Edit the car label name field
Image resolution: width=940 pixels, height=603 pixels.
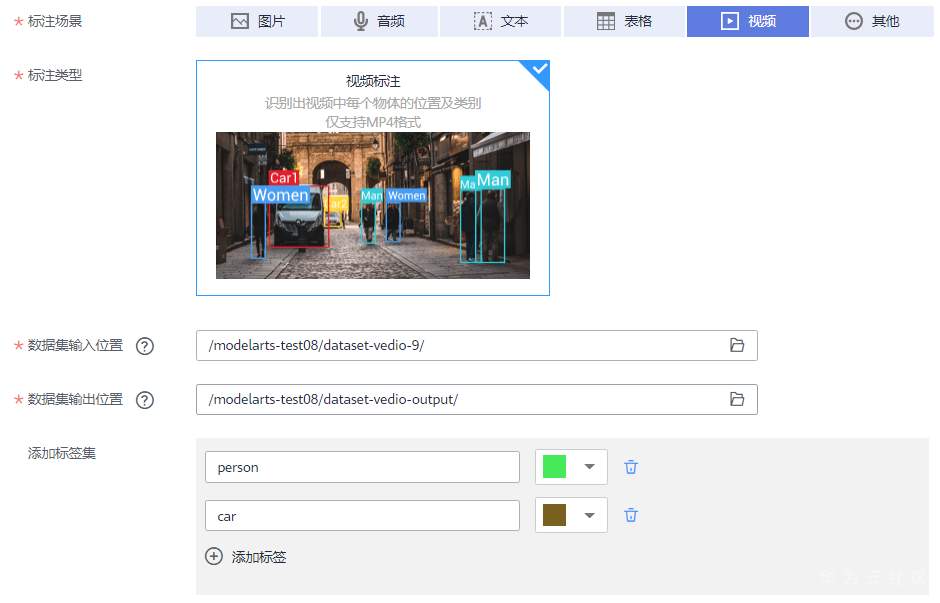click(x=362, y=515)
